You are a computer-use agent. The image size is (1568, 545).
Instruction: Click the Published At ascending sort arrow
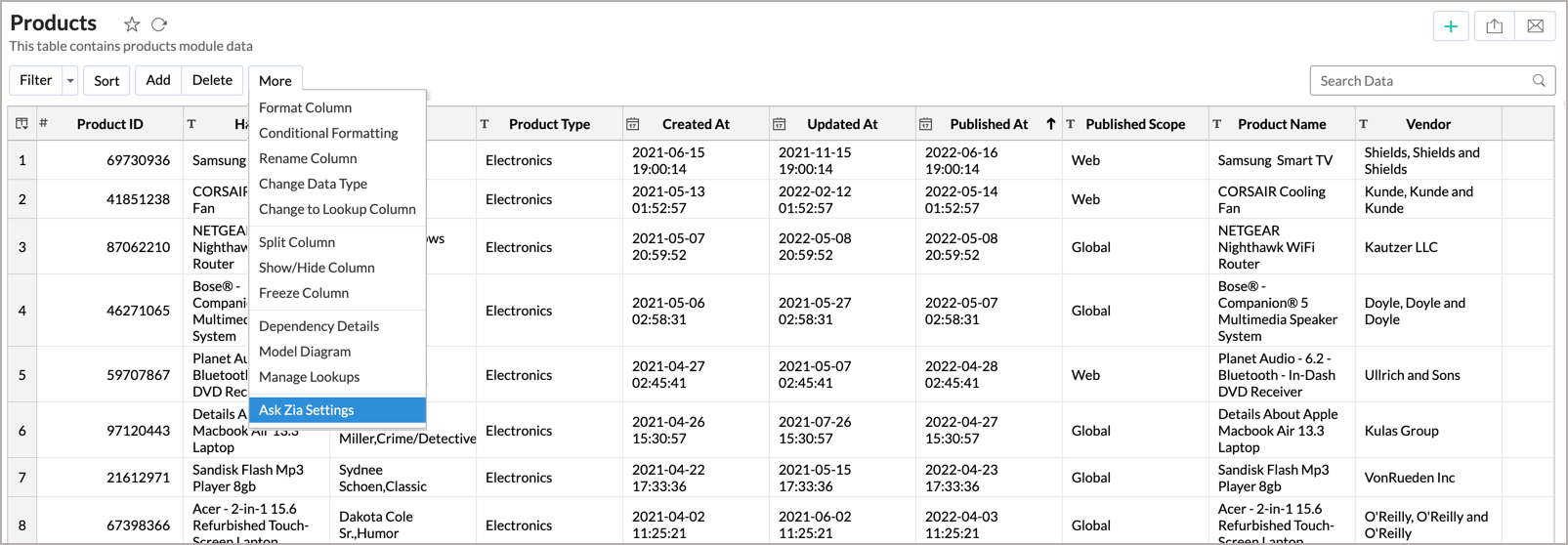point(1051,124)
